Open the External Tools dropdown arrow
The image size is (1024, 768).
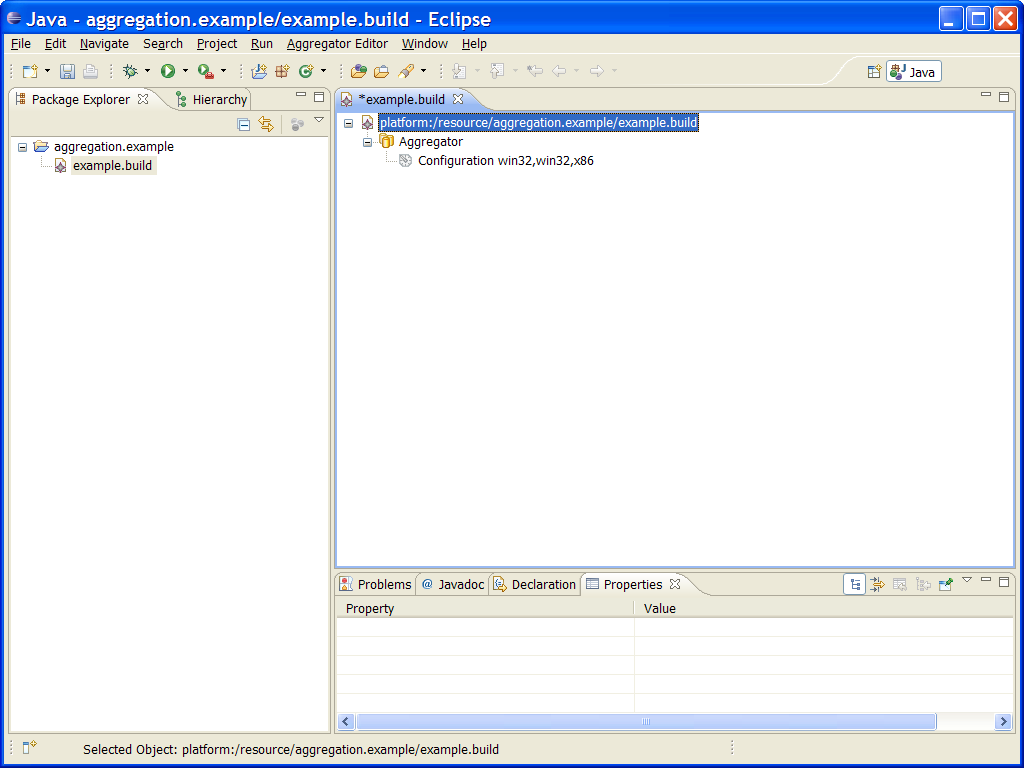pyautogui.click(x=223, y=71)
